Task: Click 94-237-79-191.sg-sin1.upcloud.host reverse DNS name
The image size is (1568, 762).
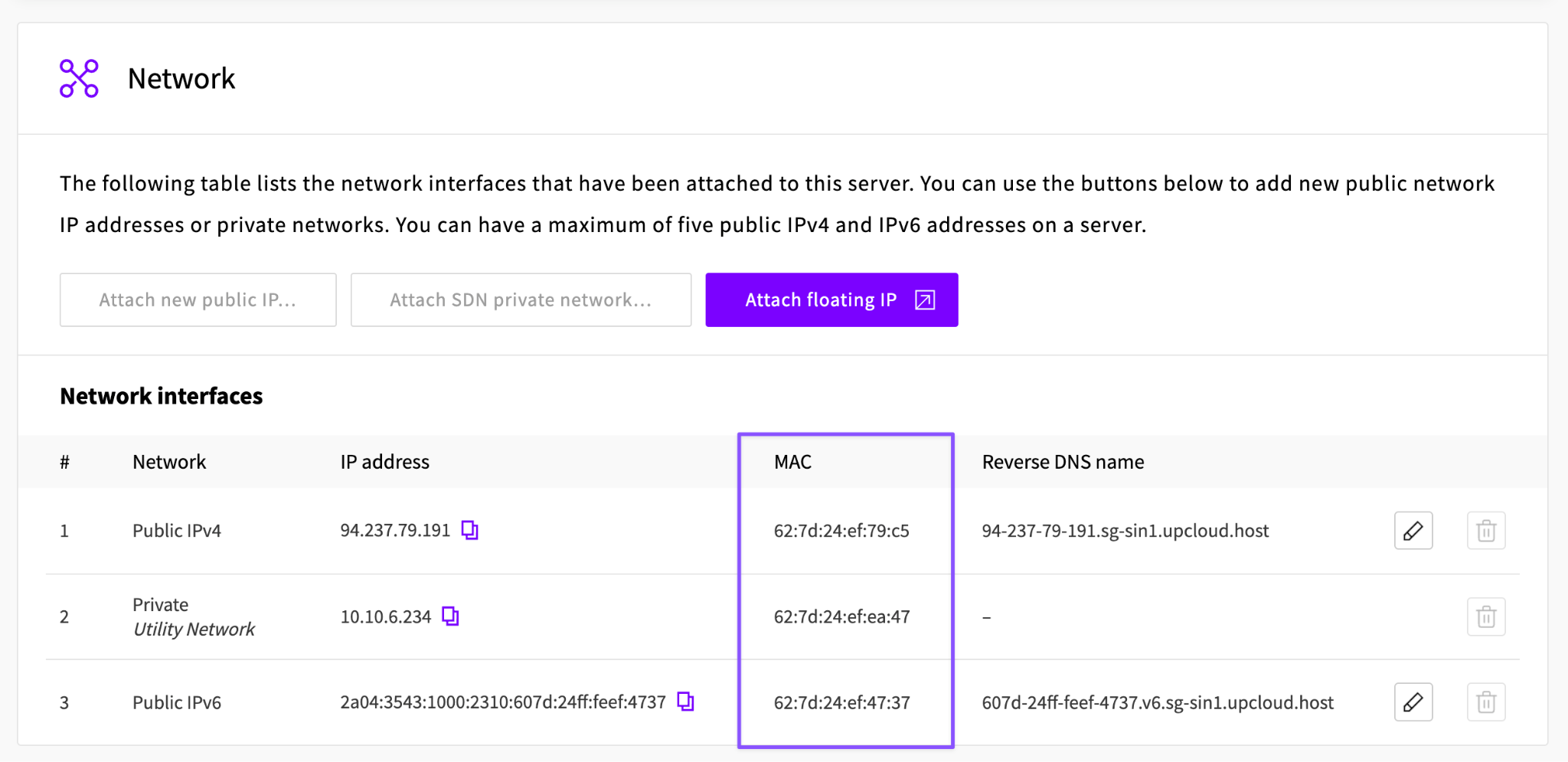Action: 1125,531
